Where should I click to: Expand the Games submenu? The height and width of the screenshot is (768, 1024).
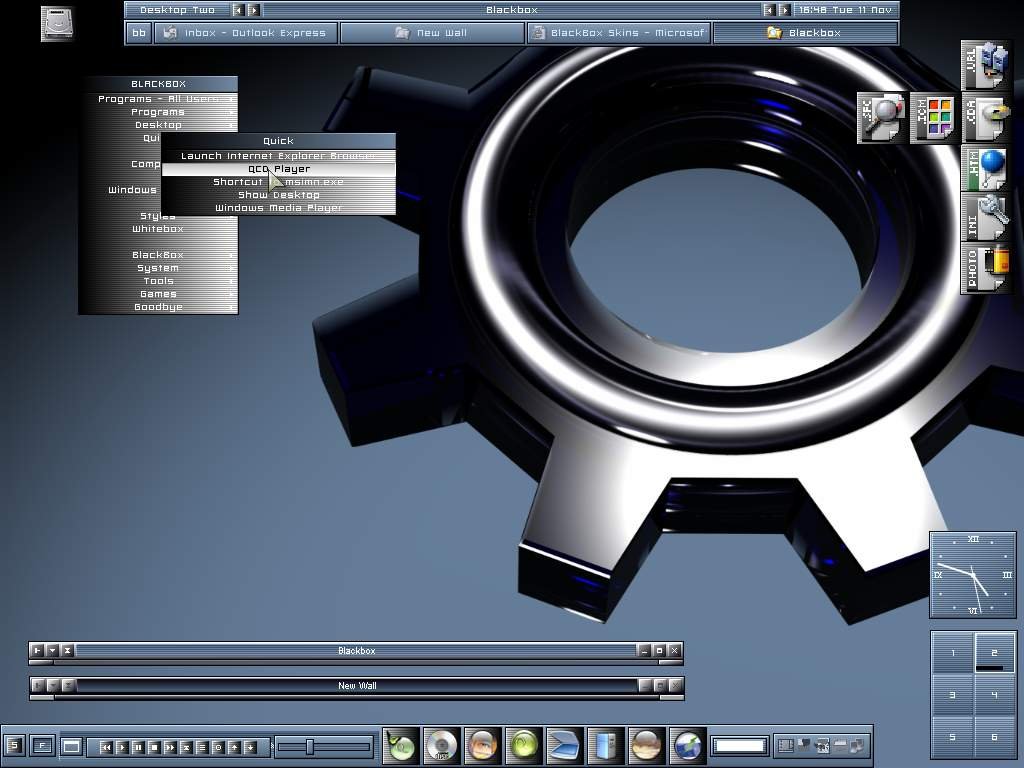coord(158,294)
